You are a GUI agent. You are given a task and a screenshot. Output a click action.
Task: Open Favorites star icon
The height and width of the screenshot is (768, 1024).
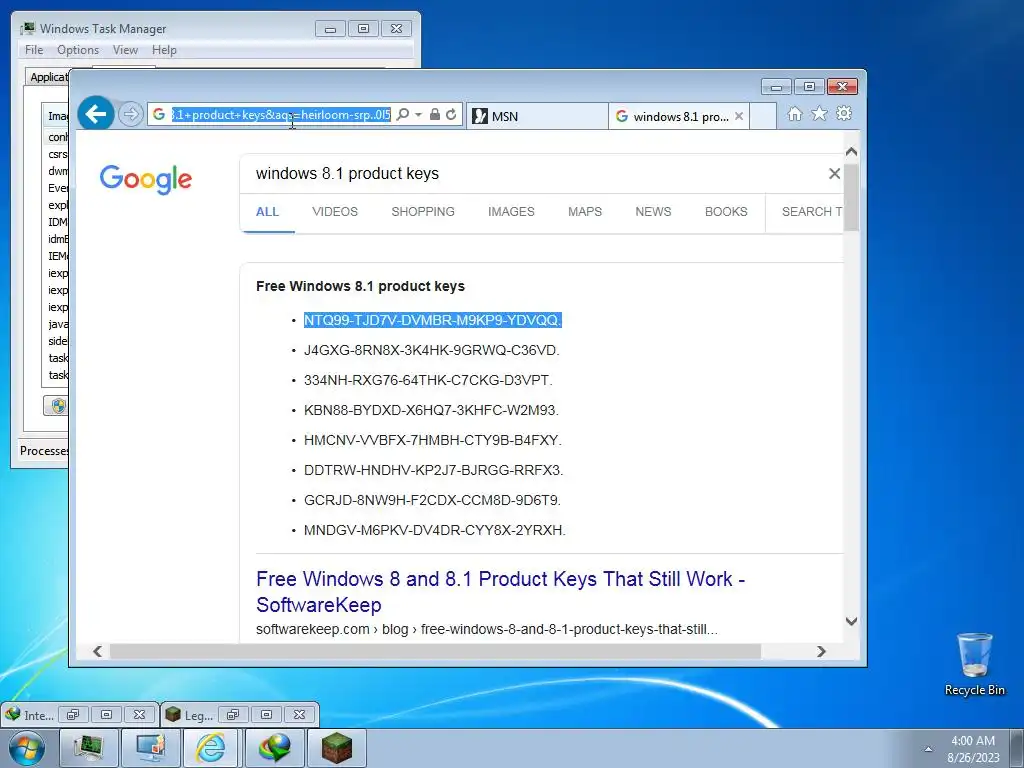tap(819, 114)
